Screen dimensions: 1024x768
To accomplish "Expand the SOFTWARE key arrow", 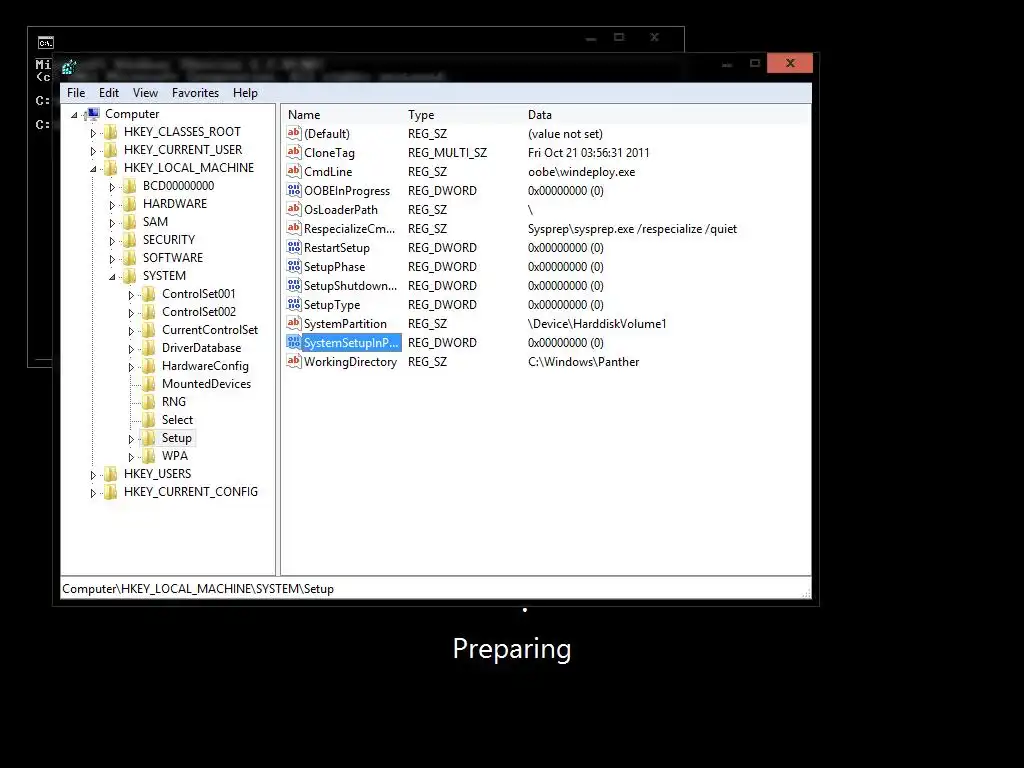I will point(112,259).
